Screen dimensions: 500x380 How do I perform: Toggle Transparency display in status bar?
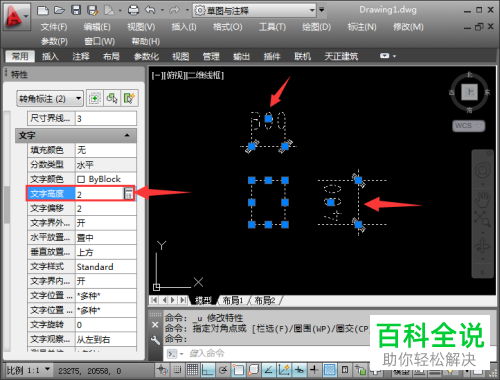[x=330, y=369]
